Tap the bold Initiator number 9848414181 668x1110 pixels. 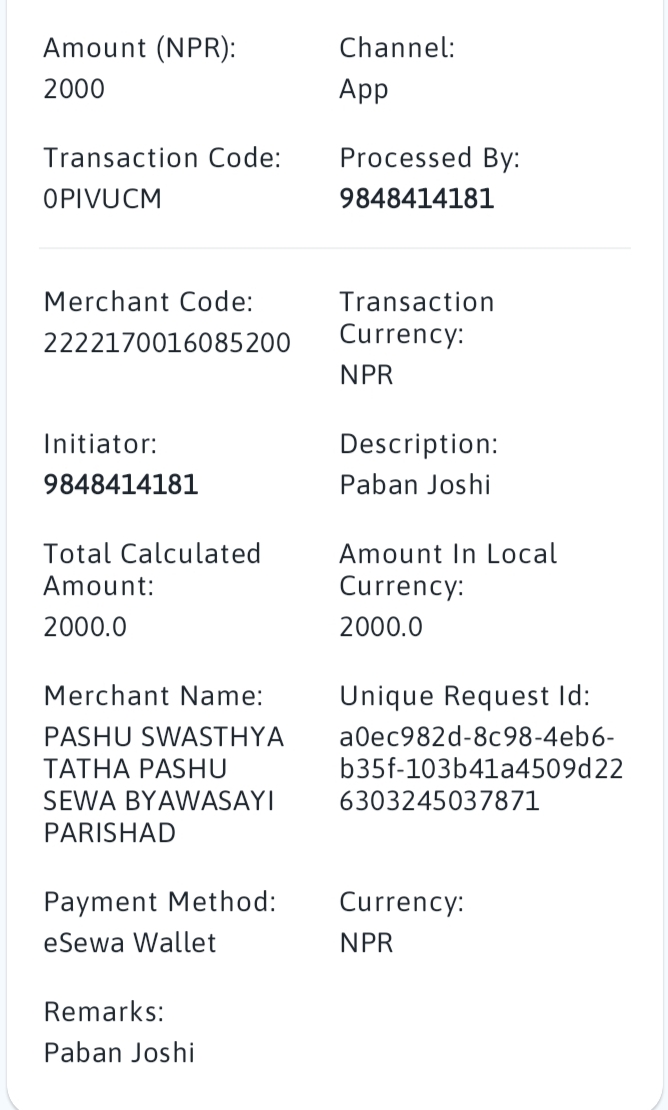pyautogui.click(x=120, y=485)
